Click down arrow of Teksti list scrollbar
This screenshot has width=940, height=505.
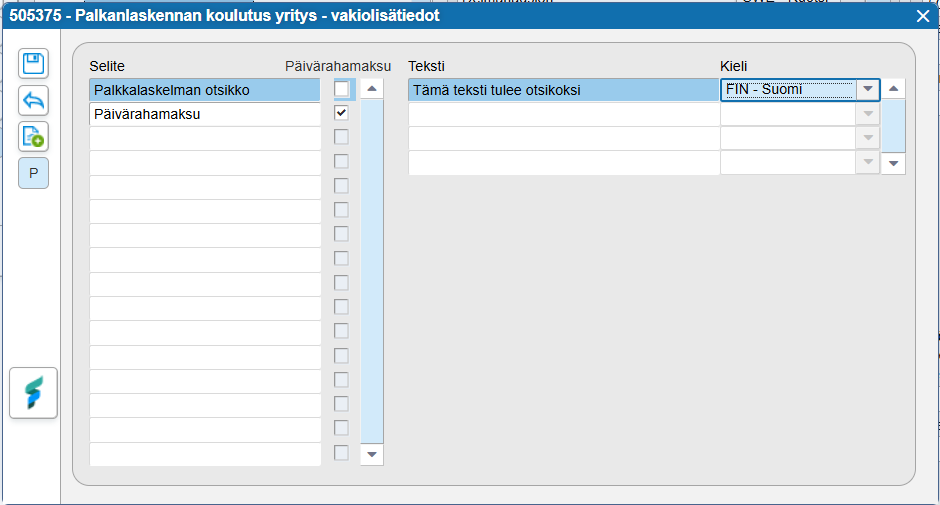893,163
